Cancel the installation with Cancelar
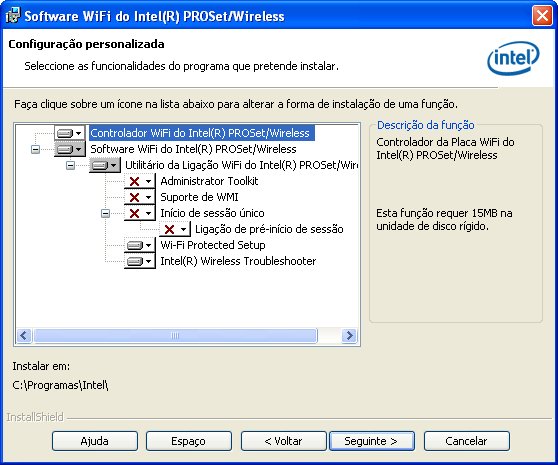 [467, 441]
